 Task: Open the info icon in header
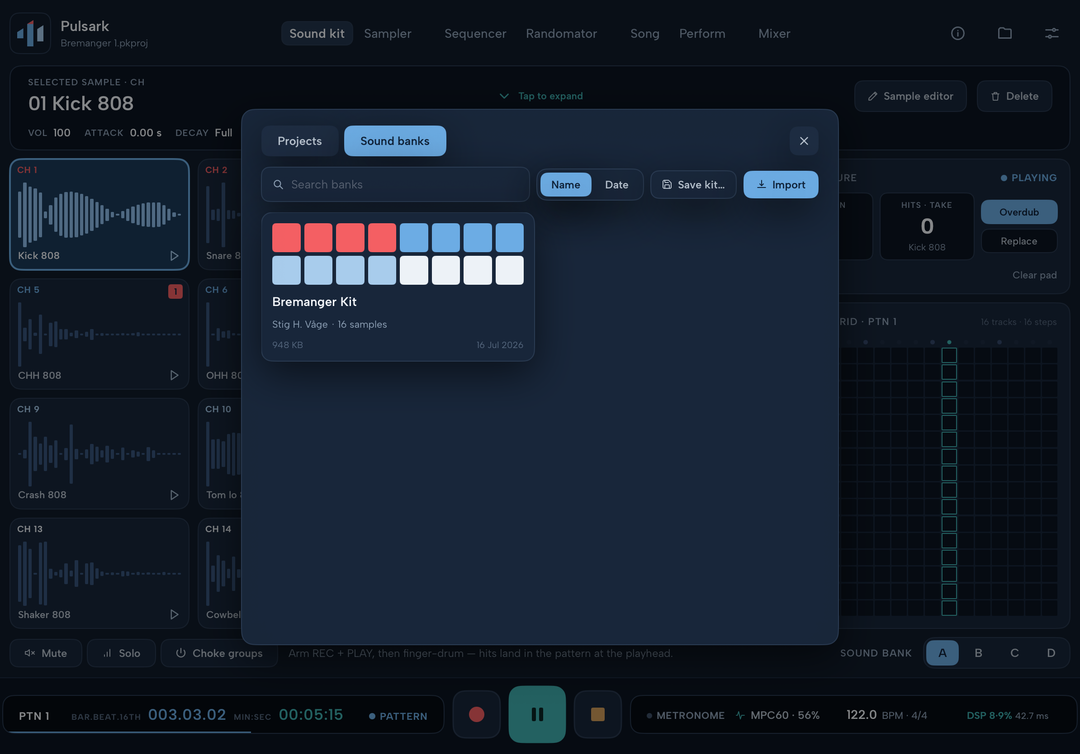tap(957, 33)
